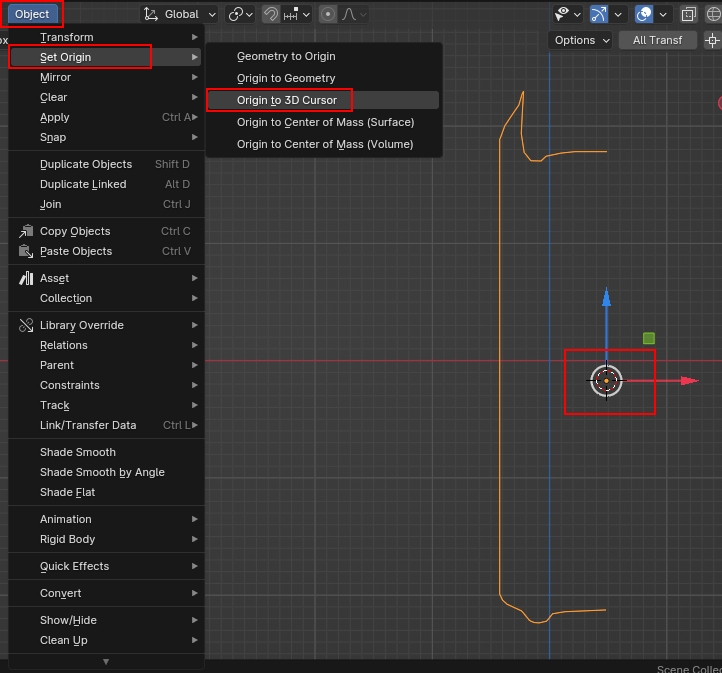Screen dimensions: 722x673
Task: Click the Paste Objects icon
Action: 26,251
